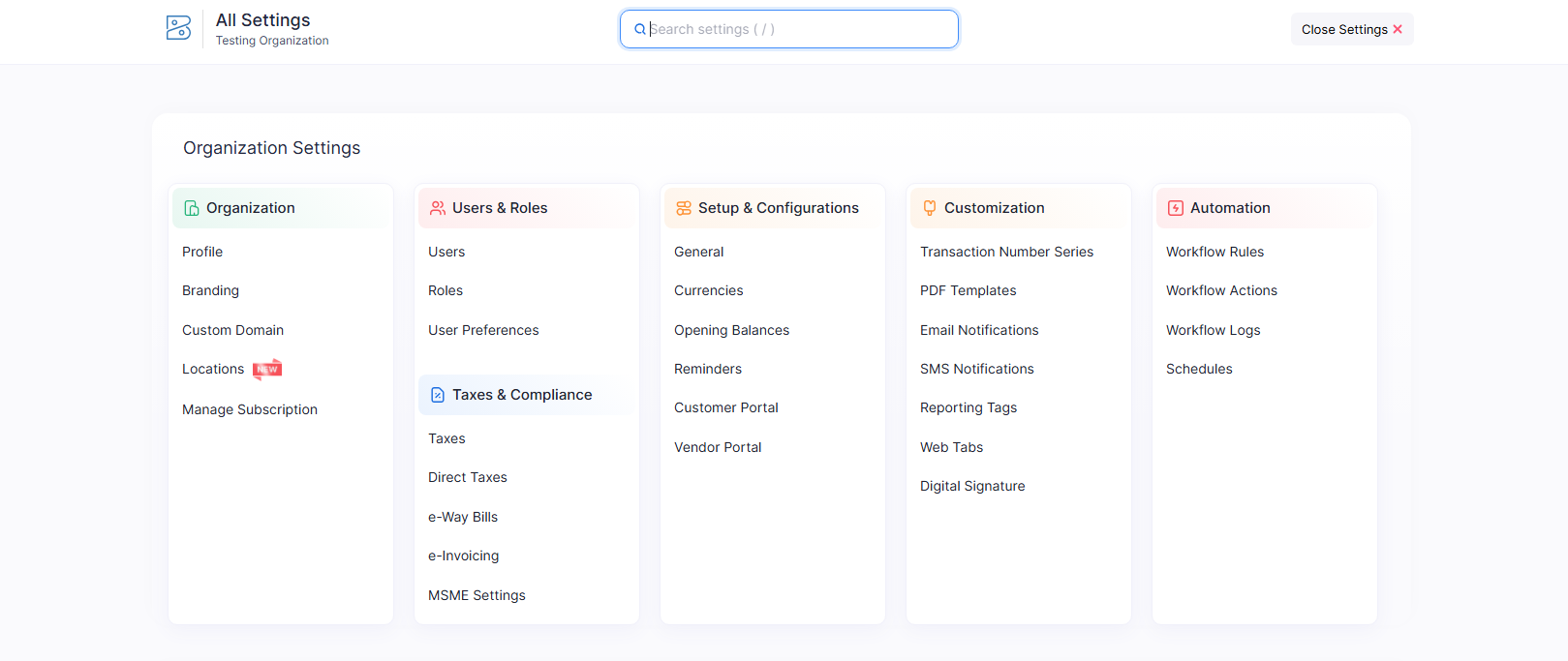The width and height of the screenshot is (1568, 661).
Task: Open e-Invoicing settings
Action: (x=463, y=556)
